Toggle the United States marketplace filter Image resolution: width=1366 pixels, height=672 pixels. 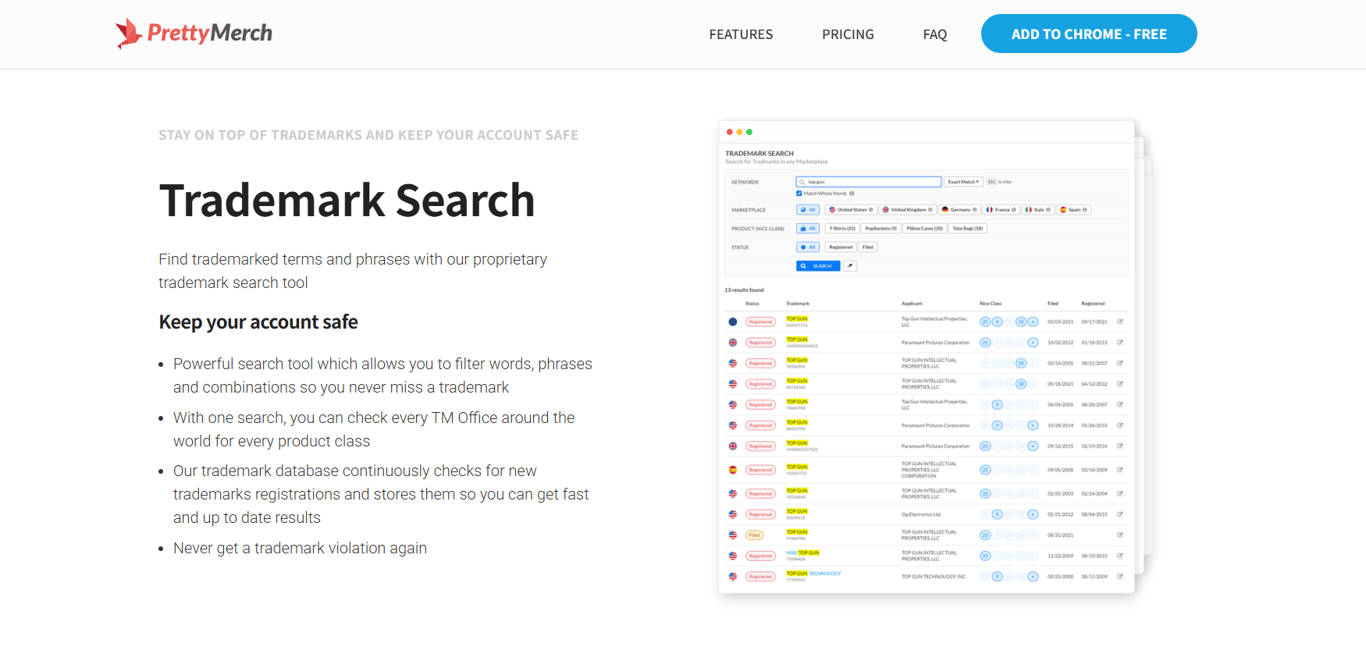[851, 210]
